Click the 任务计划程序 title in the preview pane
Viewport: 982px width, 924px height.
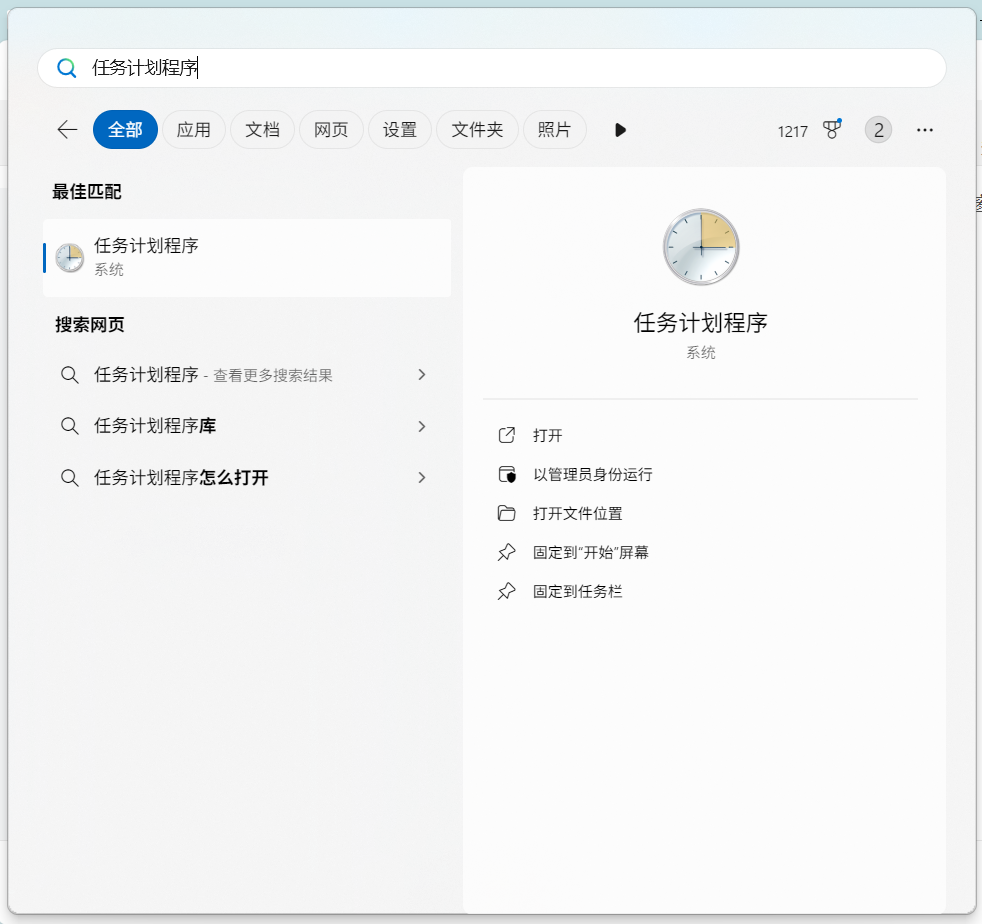coord(700,323)
